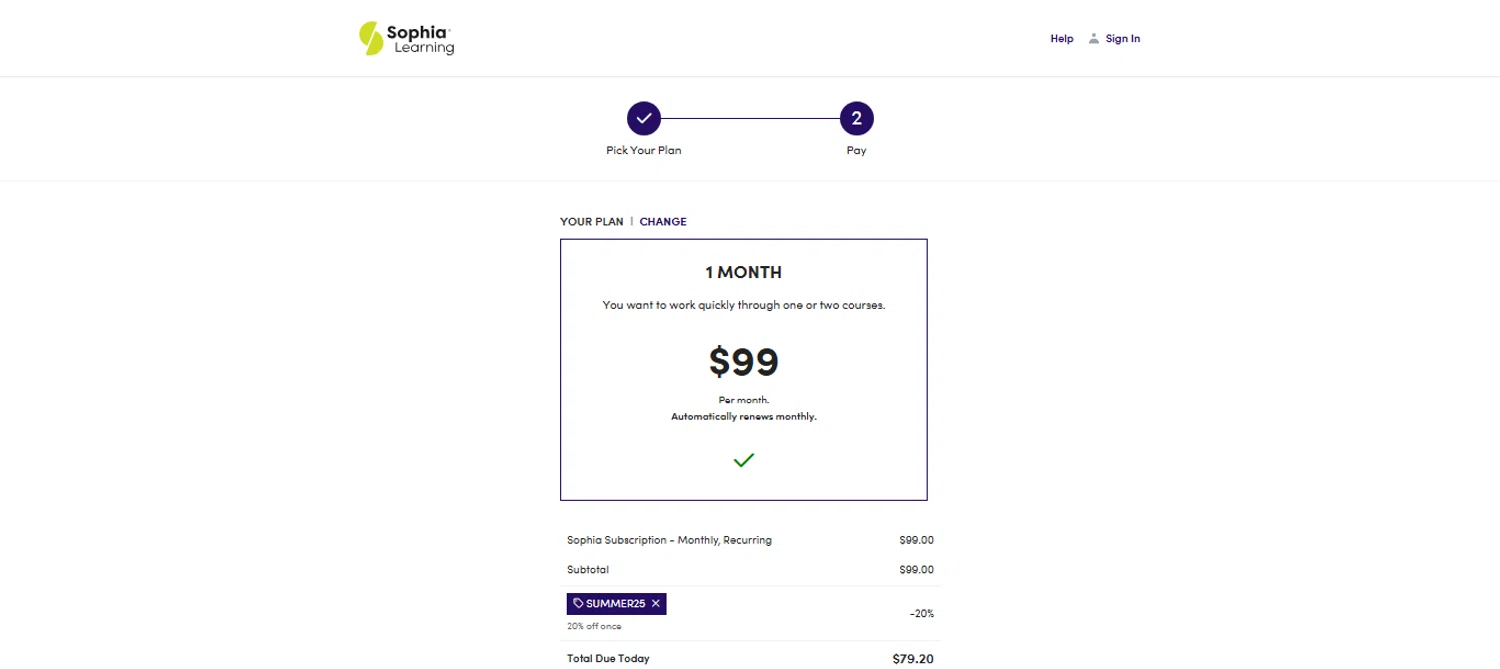Click the 1 MONTH plan heading
Image resolution: width=1500 pixels, height=669 pixels.
point(743,272)
